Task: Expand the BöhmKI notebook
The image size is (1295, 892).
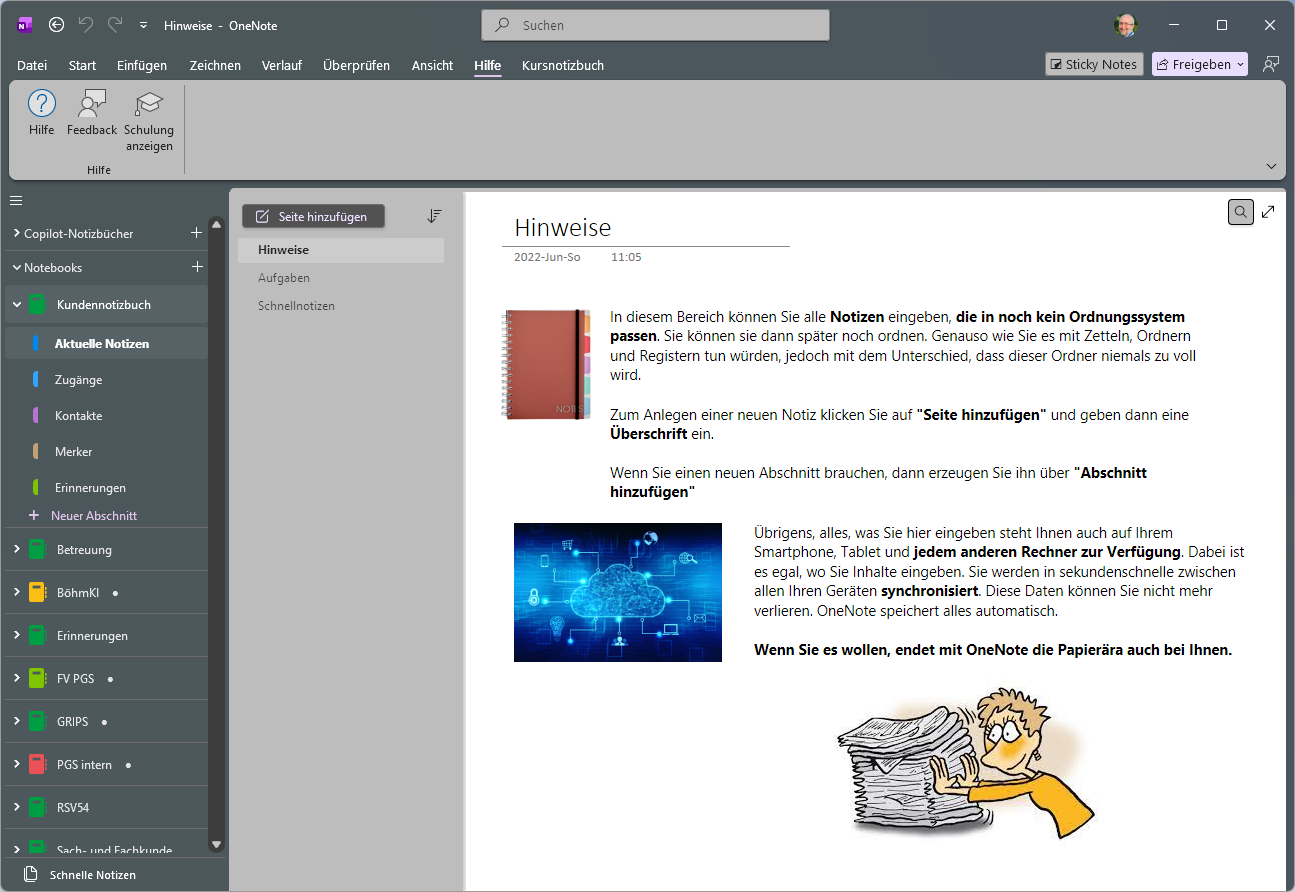Action: (16, 592)
